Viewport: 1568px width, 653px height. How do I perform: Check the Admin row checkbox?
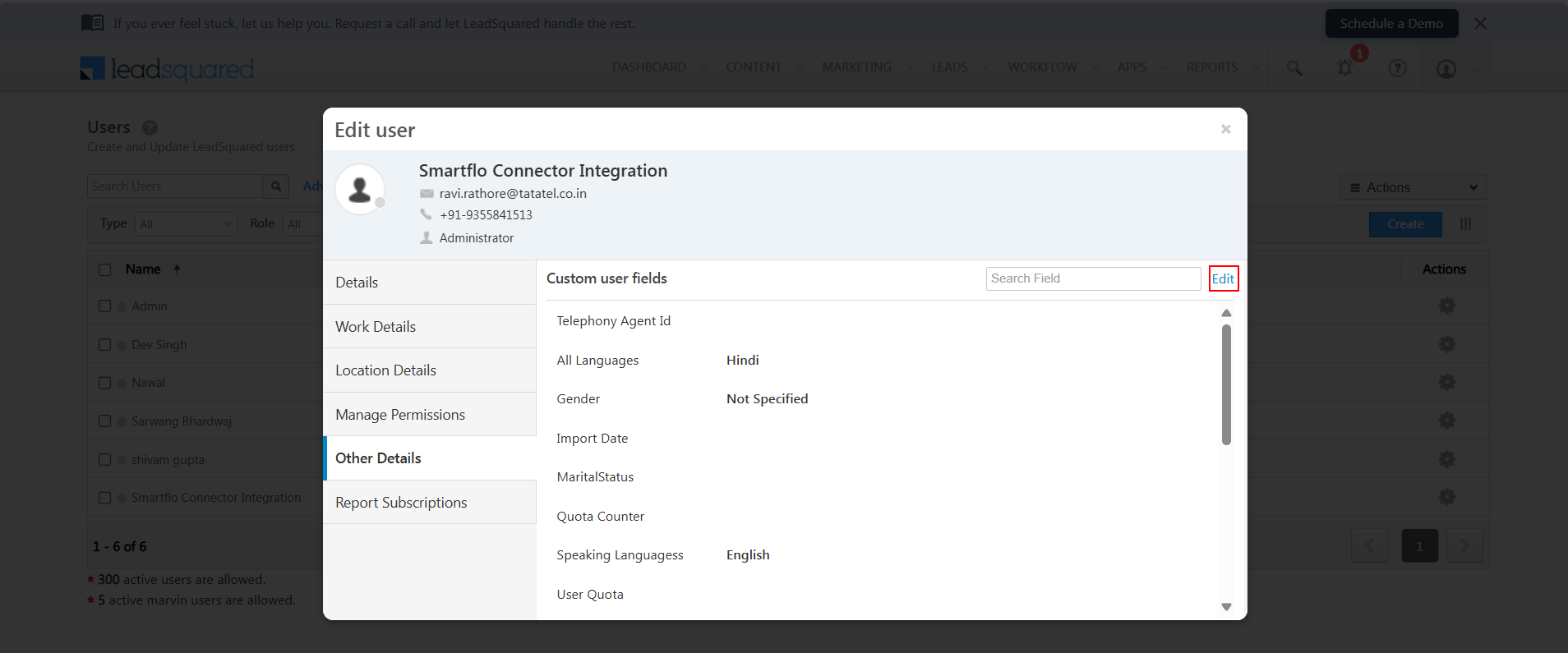coord(104,306)
